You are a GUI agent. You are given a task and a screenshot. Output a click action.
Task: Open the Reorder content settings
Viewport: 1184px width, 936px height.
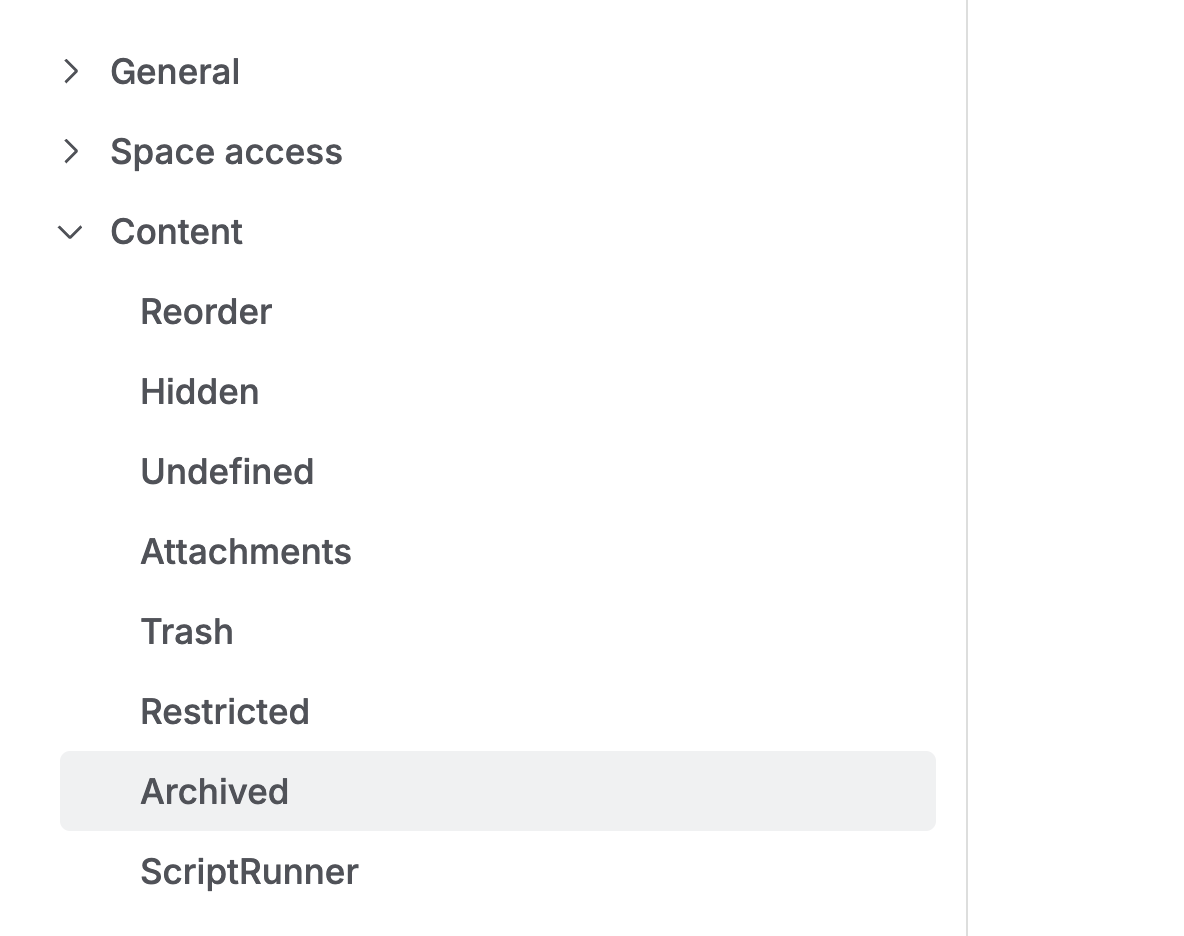[x=206, y=311]
